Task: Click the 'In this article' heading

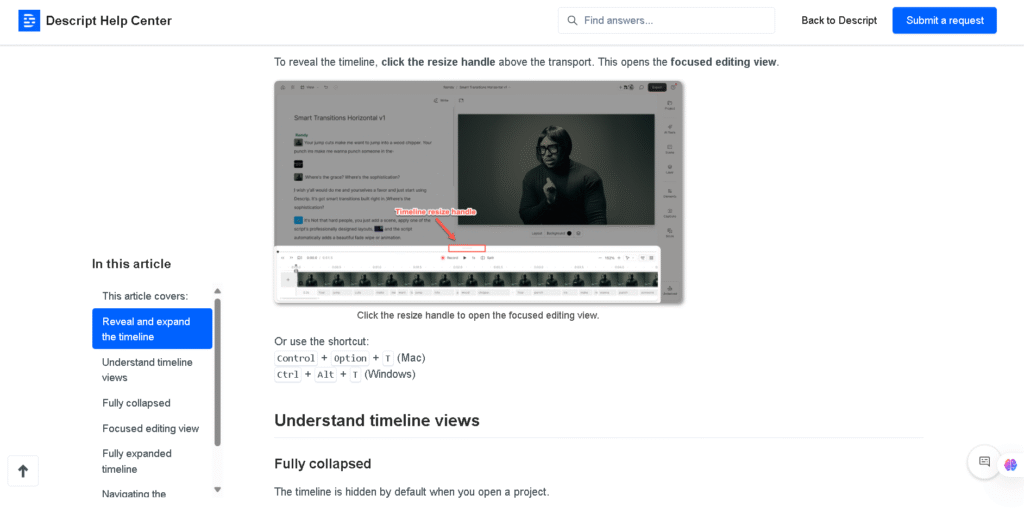Action: tap(131, 264)
